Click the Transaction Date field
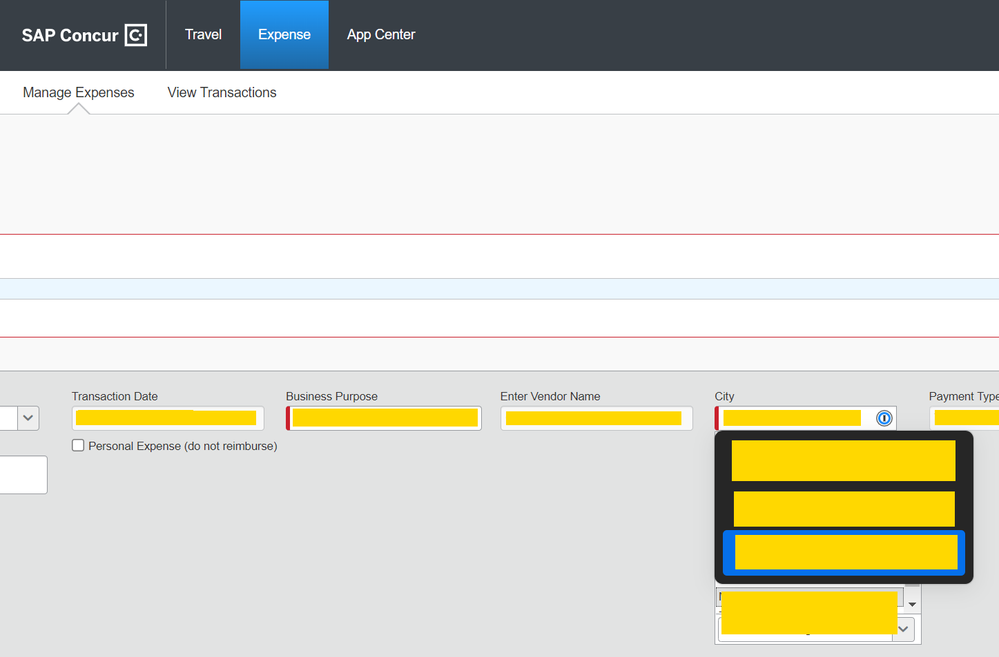 [x=167, y=418]
